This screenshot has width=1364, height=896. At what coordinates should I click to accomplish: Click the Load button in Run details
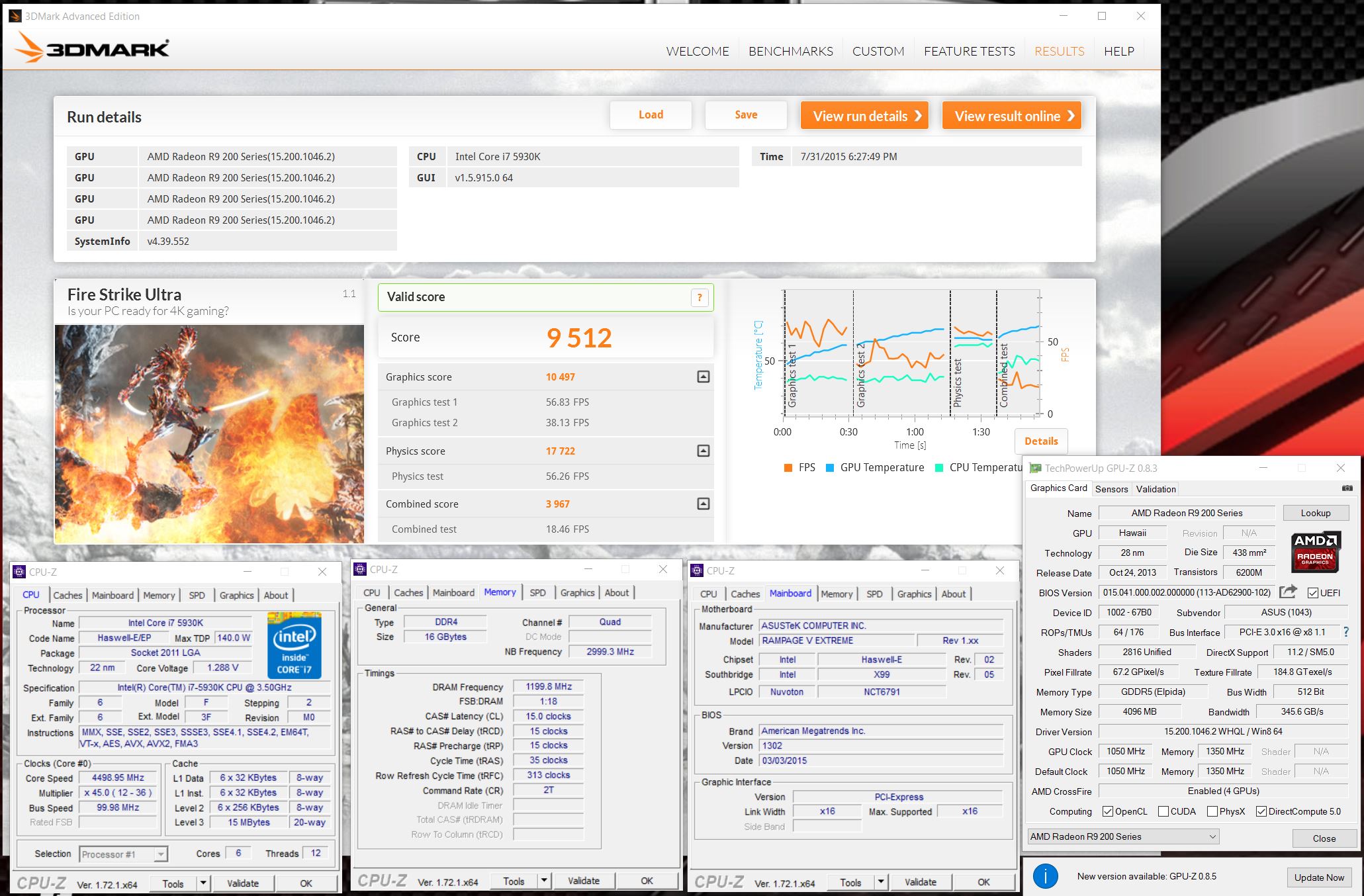click(x=651, y=114)
